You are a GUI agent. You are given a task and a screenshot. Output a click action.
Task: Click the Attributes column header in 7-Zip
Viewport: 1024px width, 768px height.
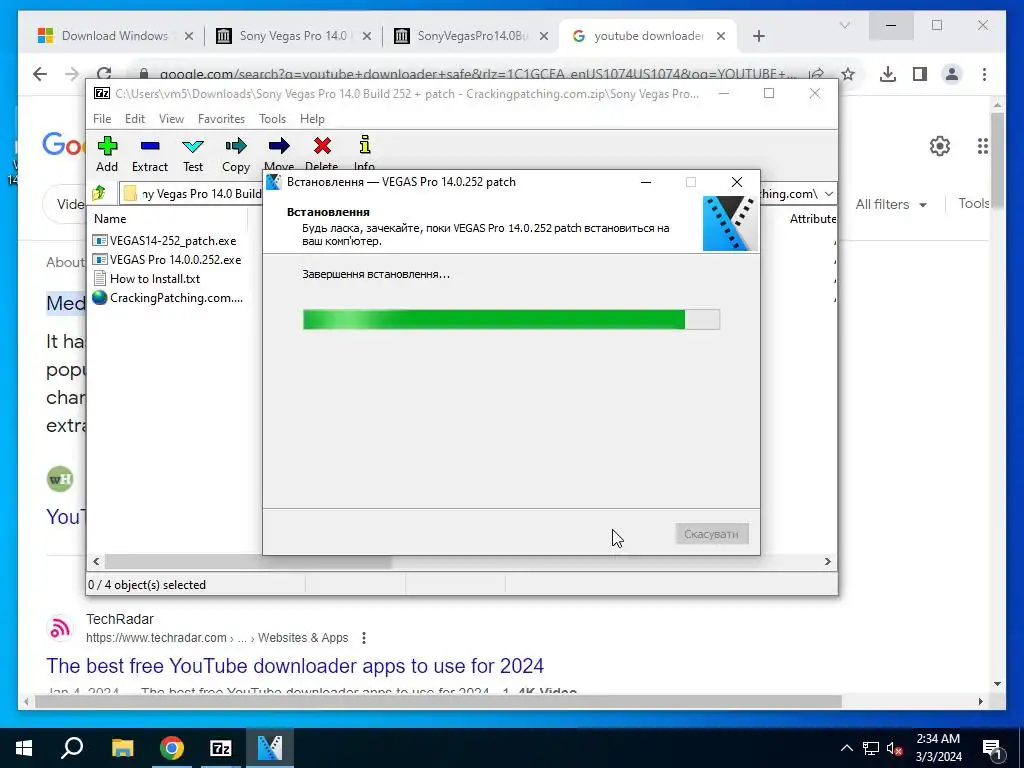(x=812, y=219)
